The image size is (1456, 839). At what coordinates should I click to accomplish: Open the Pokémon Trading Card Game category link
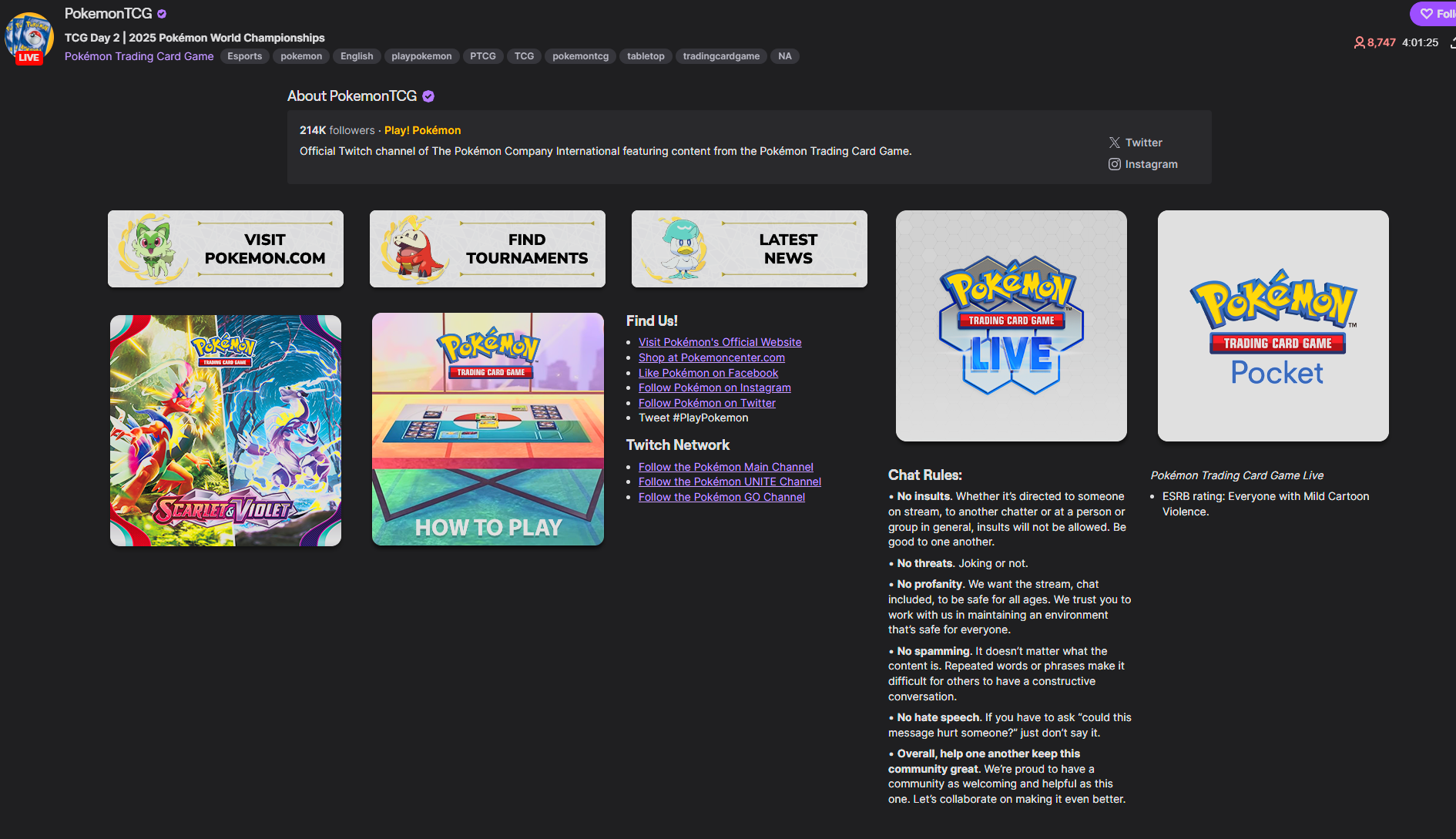(139, 56)
